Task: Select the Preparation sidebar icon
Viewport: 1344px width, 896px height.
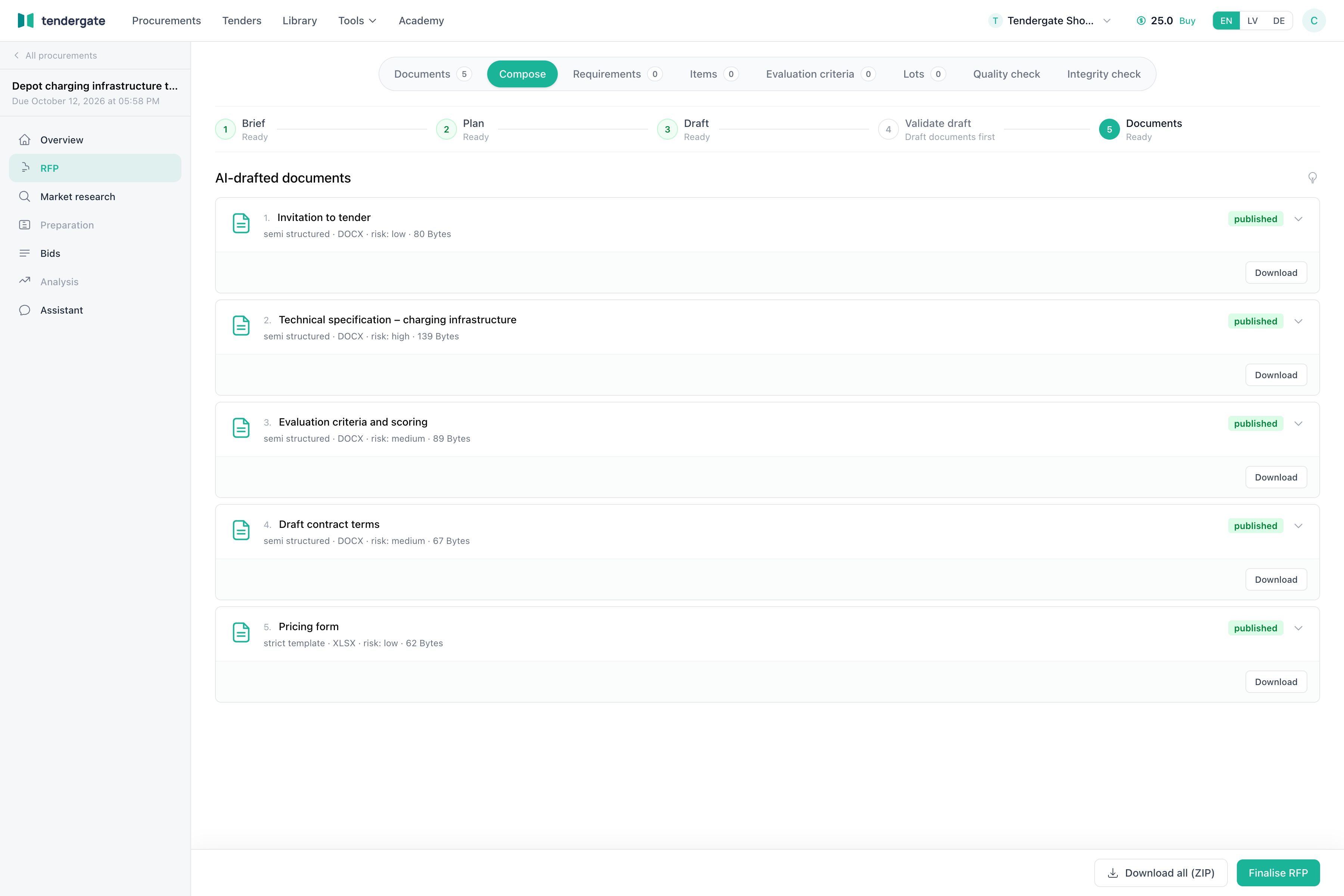Action: [25, 225]
